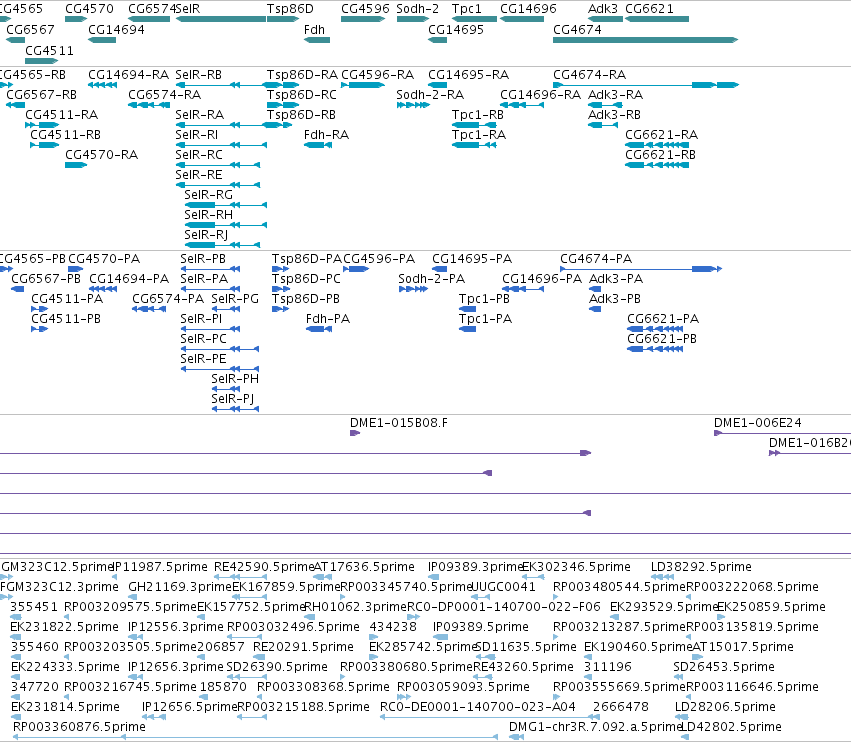Click EST label RE43260.5prime
Screen dimensions: 851x742
pos(523,667)
